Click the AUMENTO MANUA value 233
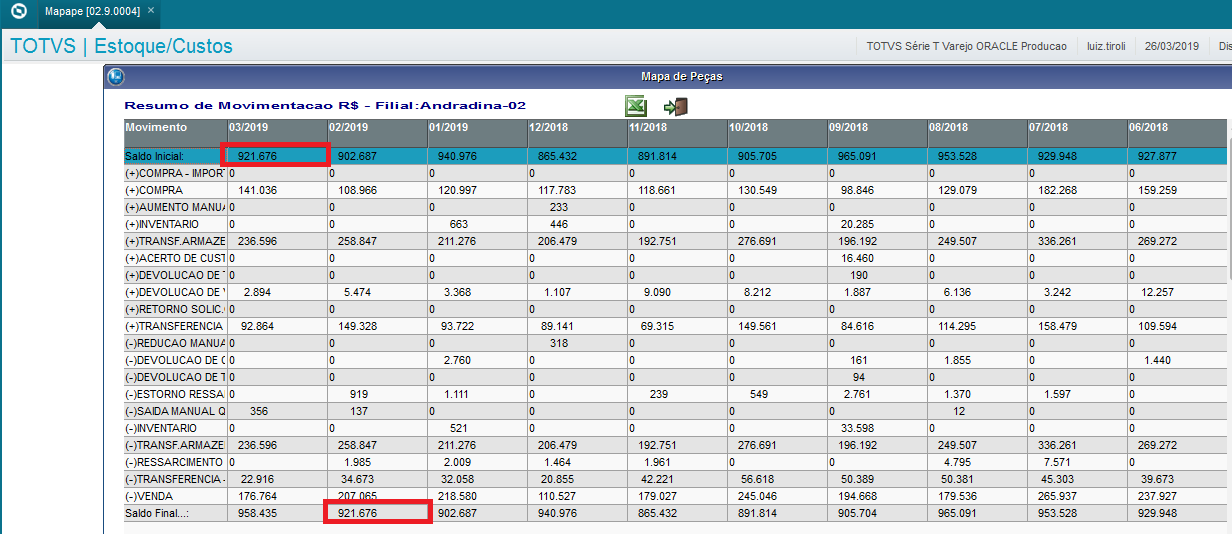 (x=559, y=207)
